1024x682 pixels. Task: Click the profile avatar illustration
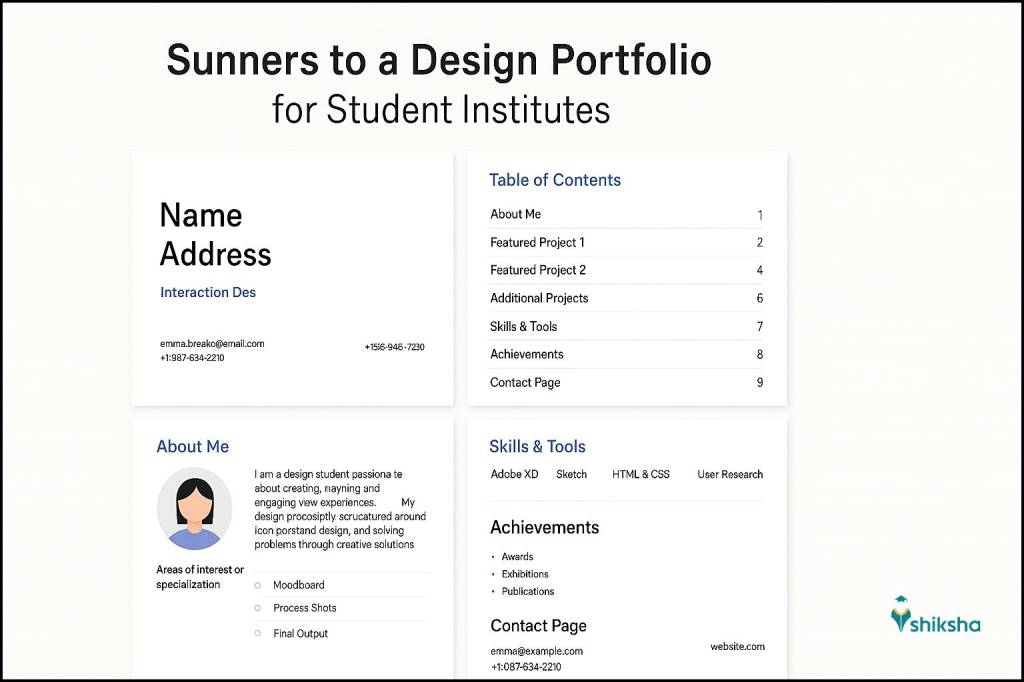click(x=194, y=508)
